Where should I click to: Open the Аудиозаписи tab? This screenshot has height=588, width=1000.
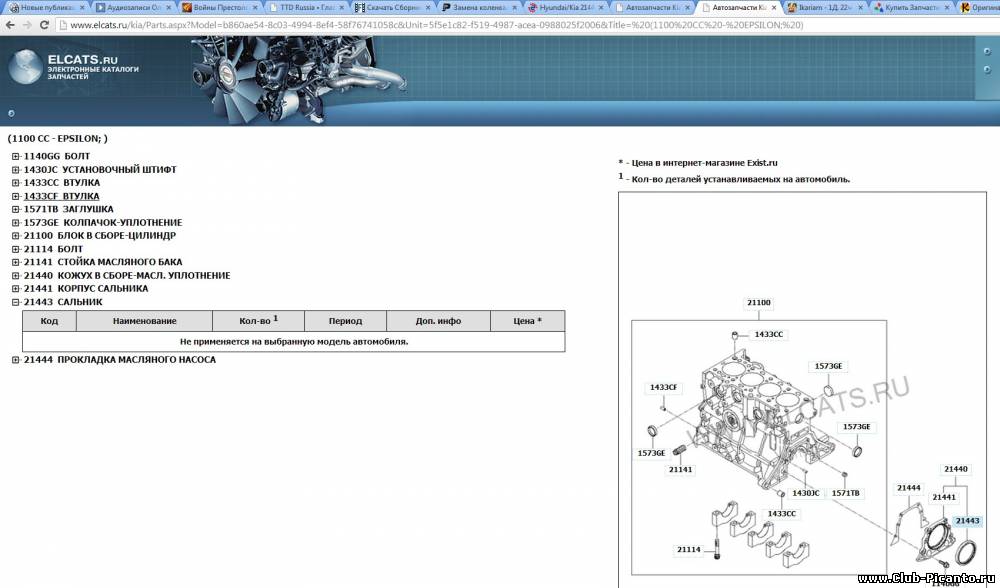point(133,8)
